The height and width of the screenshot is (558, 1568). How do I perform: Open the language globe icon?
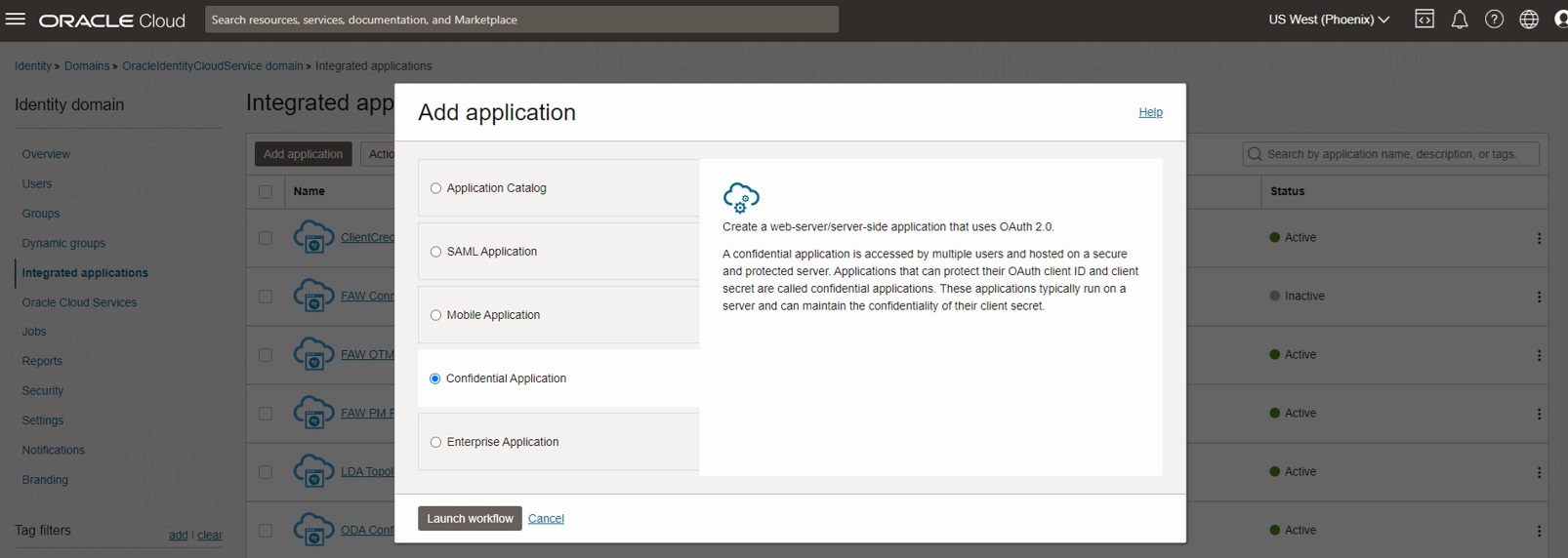[x=1529, y=20]
